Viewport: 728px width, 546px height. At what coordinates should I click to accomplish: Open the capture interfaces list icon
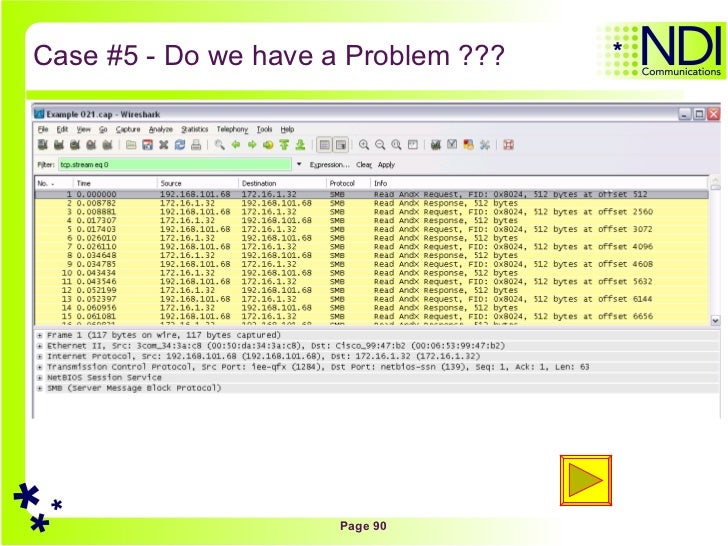(43, 145)
